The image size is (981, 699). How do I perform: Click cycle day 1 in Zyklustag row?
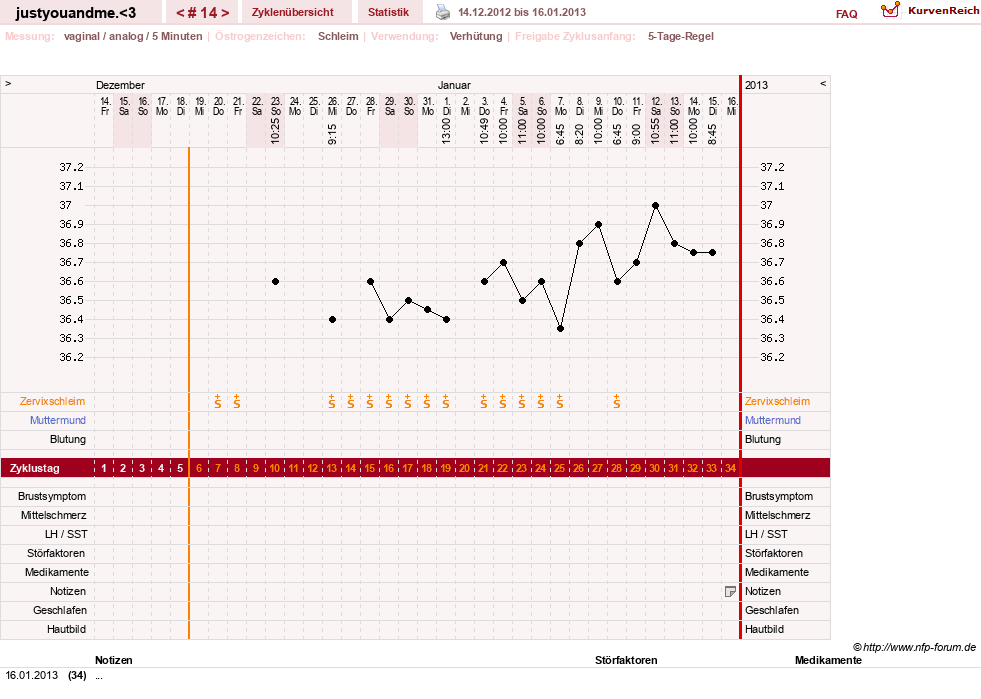pyautogui.click(x=104, y=468)
